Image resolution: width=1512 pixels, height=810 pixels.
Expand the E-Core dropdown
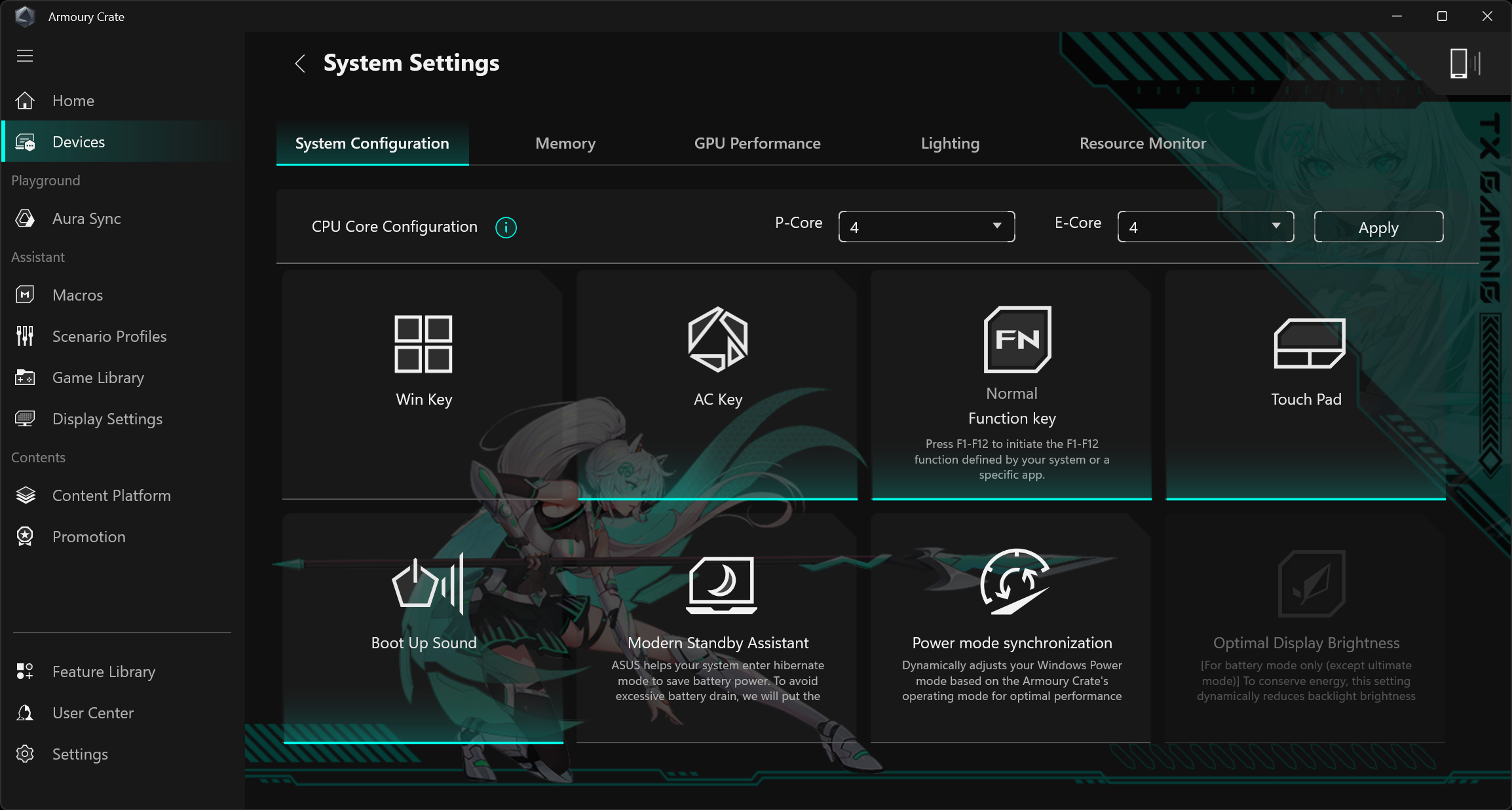[x=1205, y=227]
